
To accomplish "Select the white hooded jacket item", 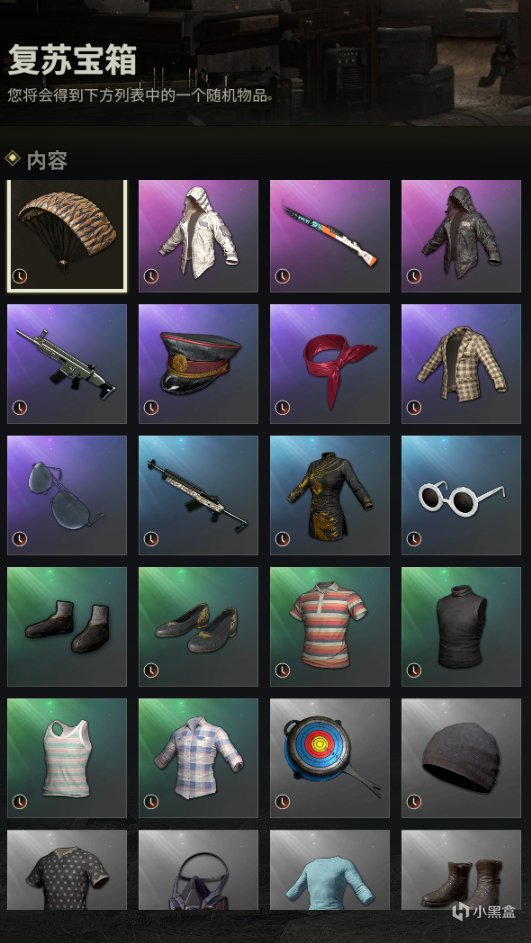I will 198,236.
